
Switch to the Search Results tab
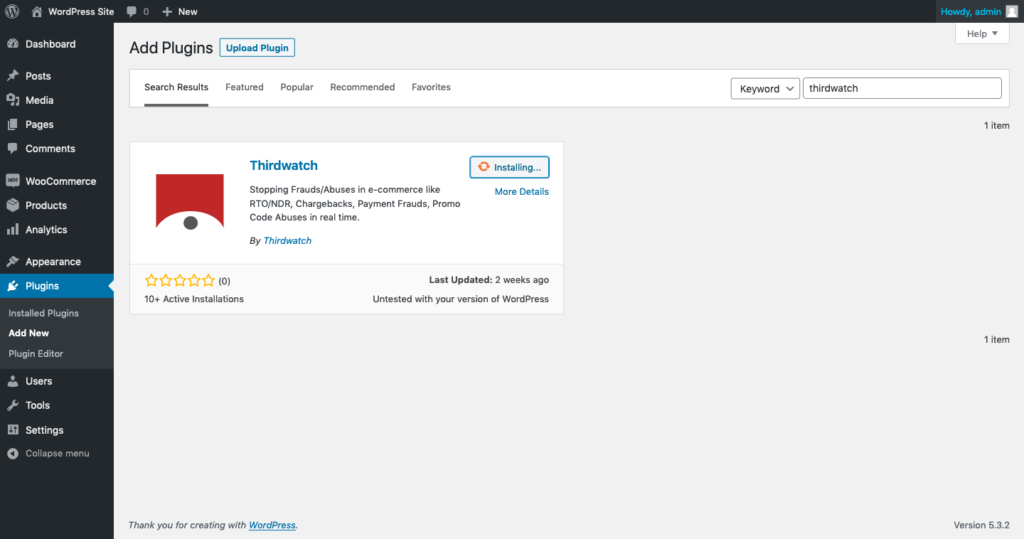(x=176, y=88)
